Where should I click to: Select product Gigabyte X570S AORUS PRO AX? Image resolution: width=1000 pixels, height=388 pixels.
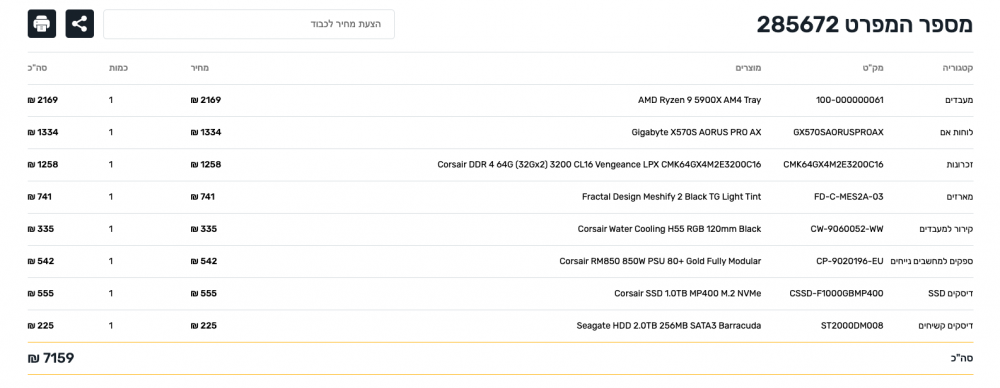tap(696, 132)
